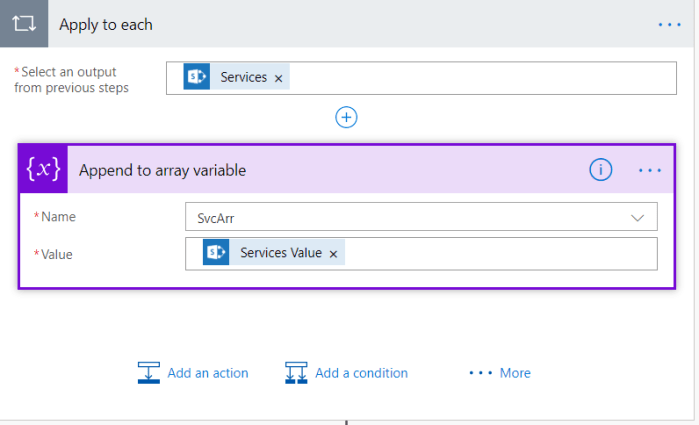The height and width of the screenshot is (425, 699).
Task: Click the purple variable curly-brace icon
Action: click(x=43, y=170)
